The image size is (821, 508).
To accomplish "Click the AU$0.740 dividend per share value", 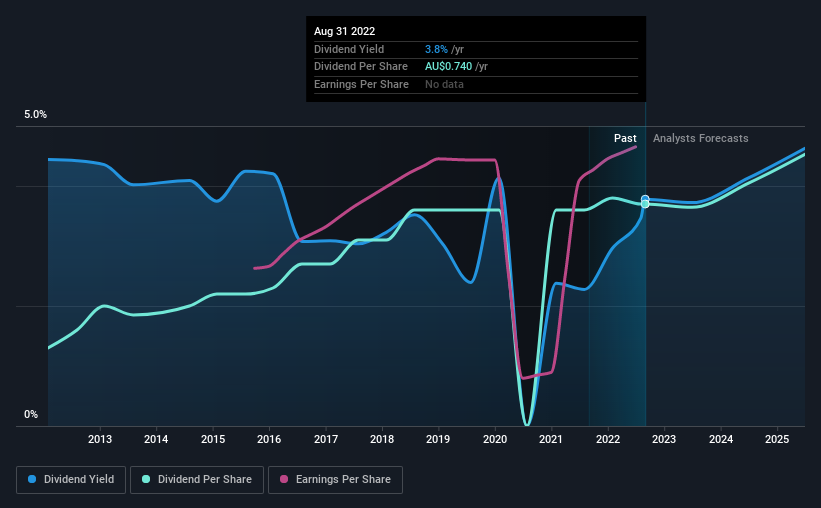I will 448,67.
